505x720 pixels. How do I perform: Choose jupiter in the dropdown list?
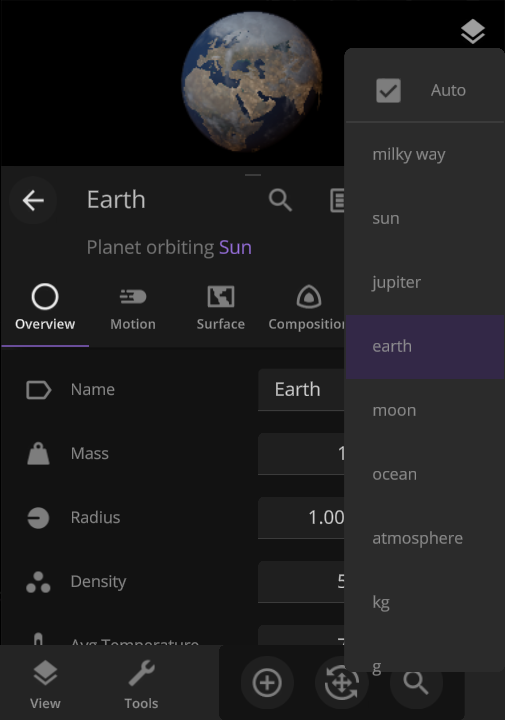(425, 282)
